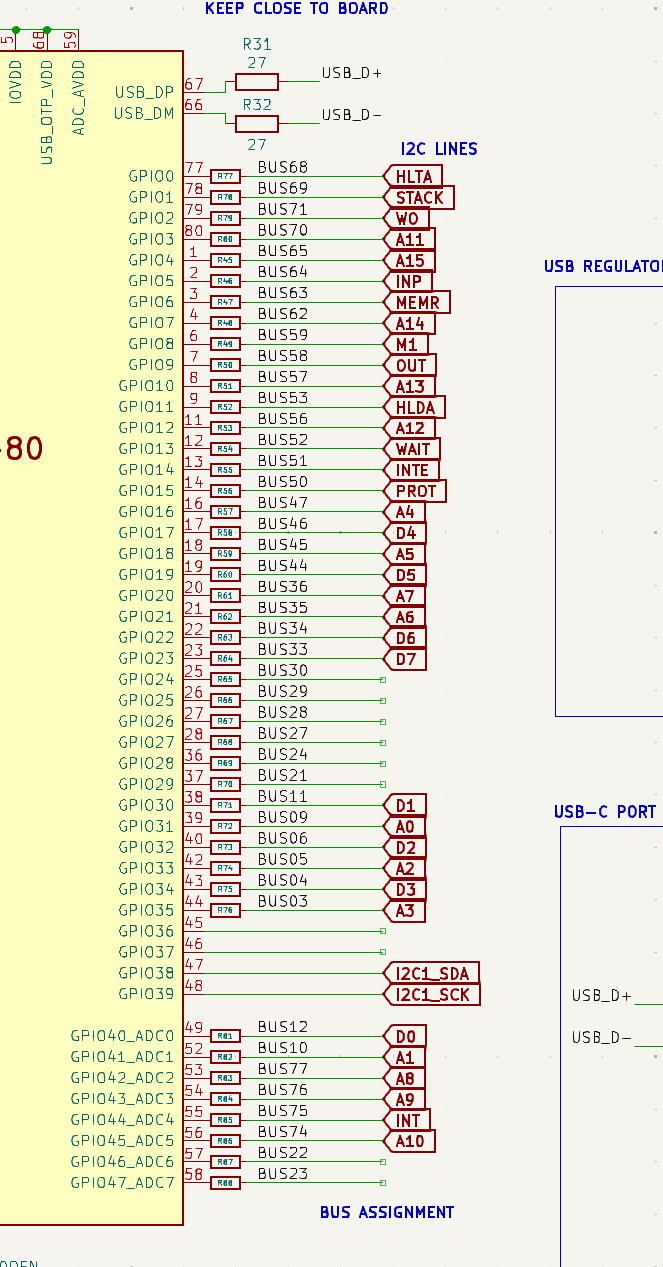Select the HLTA global label
The height and width of the screenshot is (1267, 663).
pyautogui.click(x=413, y=177)
